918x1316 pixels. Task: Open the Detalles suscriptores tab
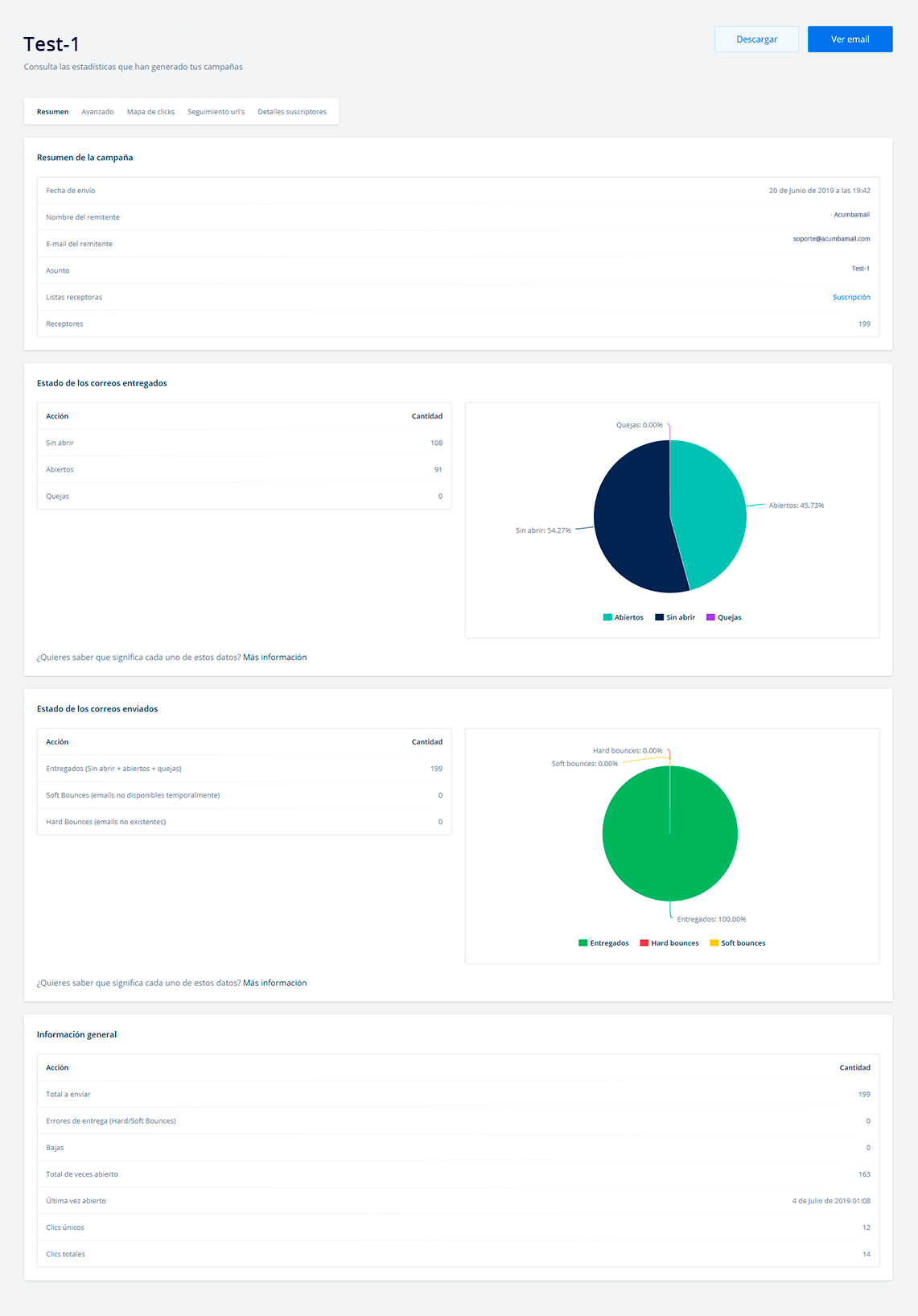pos(292,112)
